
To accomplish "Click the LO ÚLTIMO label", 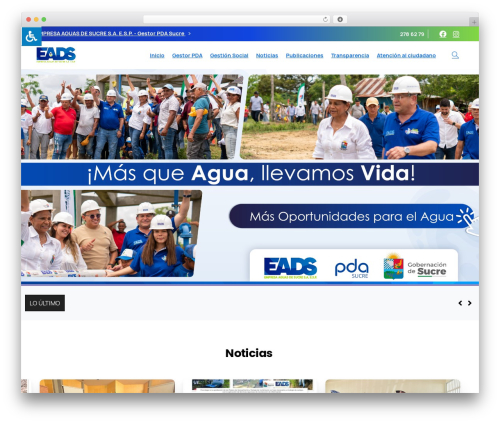I will click(x=45, y=303).
